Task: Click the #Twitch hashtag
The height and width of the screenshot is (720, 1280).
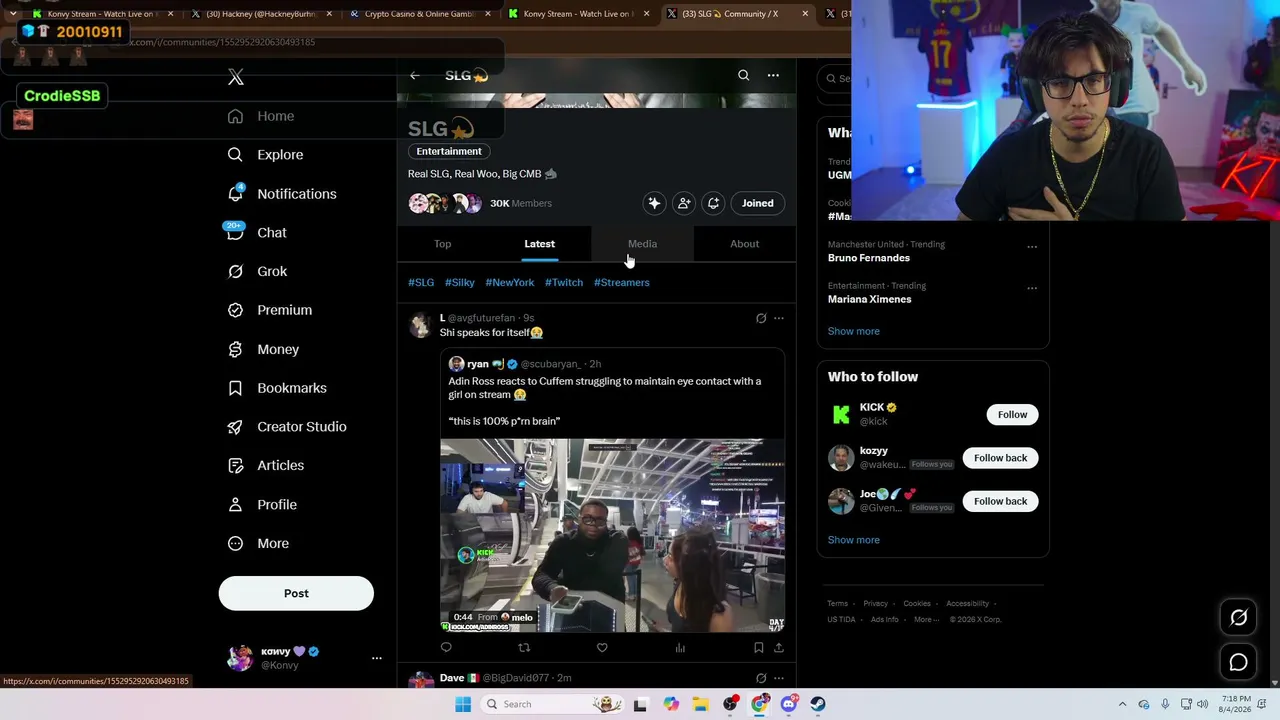Action: (564, 282)
